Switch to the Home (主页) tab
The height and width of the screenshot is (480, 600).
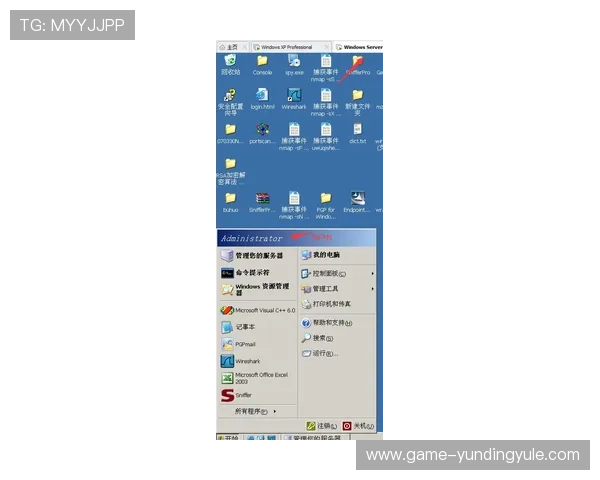232,47
